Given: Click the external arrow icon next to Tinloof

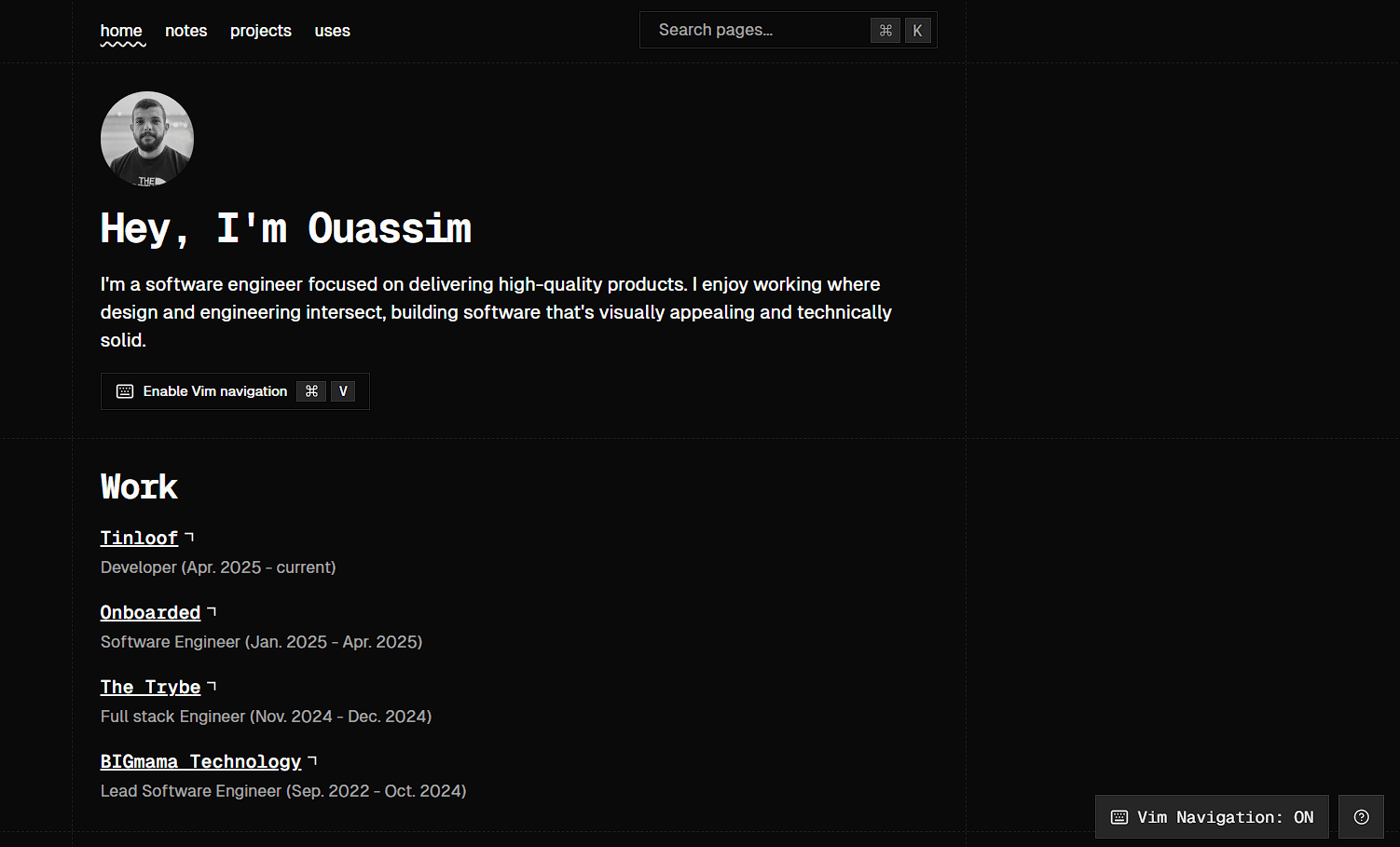Looking at the screenshot, I should [189, 537].
